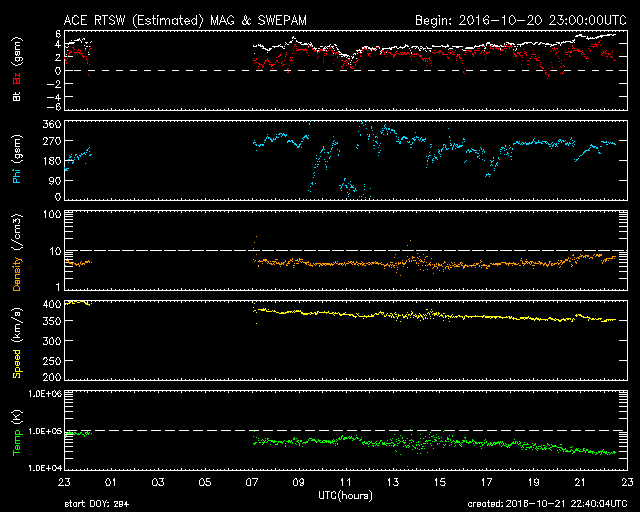Click the '6' tick on Bt Bz axis

click(x=58, y=33)
